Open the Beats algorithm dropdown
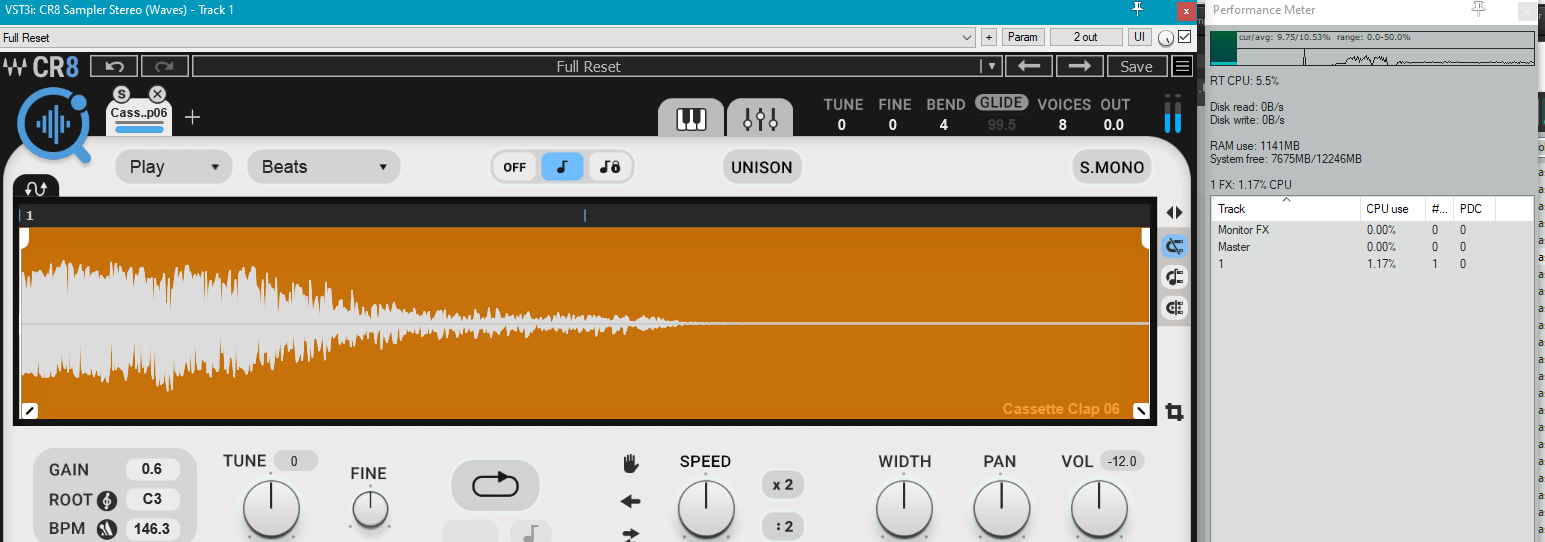Screen dimensions: 1545x542 click(x=324, y=167)
